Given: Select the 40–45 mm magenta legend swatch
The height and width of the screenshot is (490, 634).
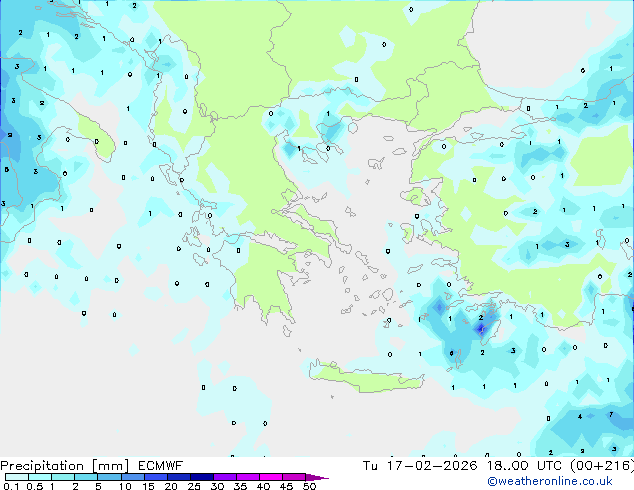Looking at the screenshot, I should click(271, 477).
